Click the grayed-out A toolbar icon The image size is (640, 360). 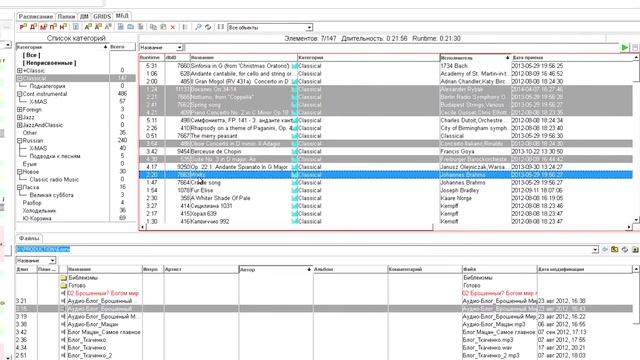click(108, 27)
